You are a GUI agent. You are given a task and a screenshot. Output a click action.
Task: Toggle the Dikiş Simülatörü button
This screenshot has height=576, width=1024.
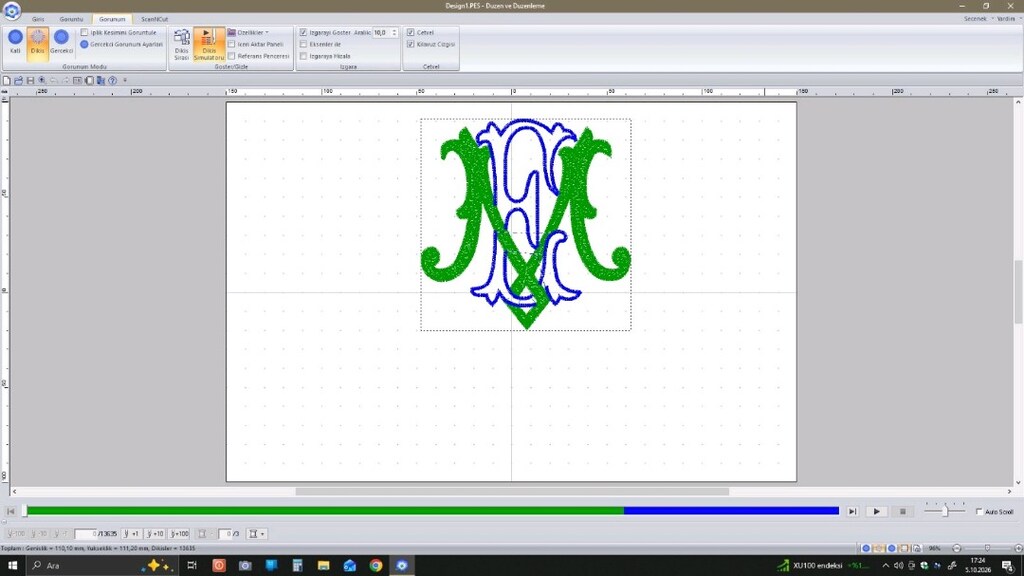tap(208, 44)
